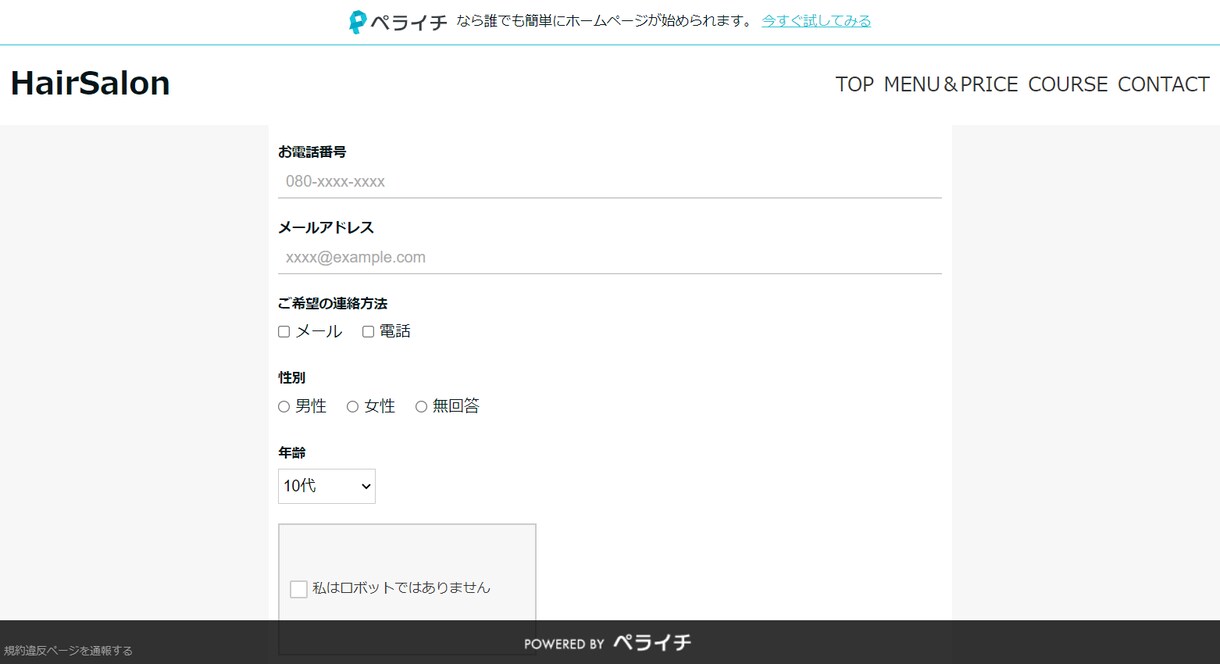Select the 無回答 radio button
Viewport: 1220px width, 664px height.
tap(421, 407)
